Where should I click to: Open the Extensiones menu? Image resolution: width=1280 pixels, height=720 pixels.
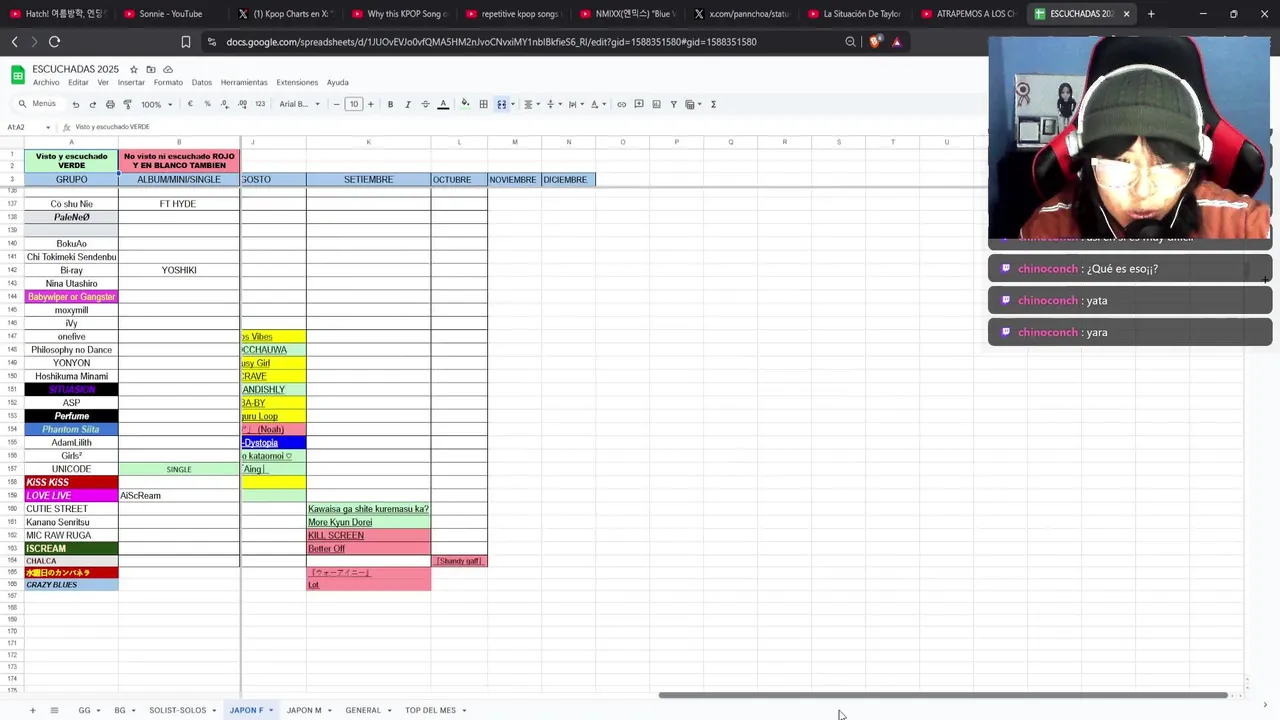tap(297, 83)
